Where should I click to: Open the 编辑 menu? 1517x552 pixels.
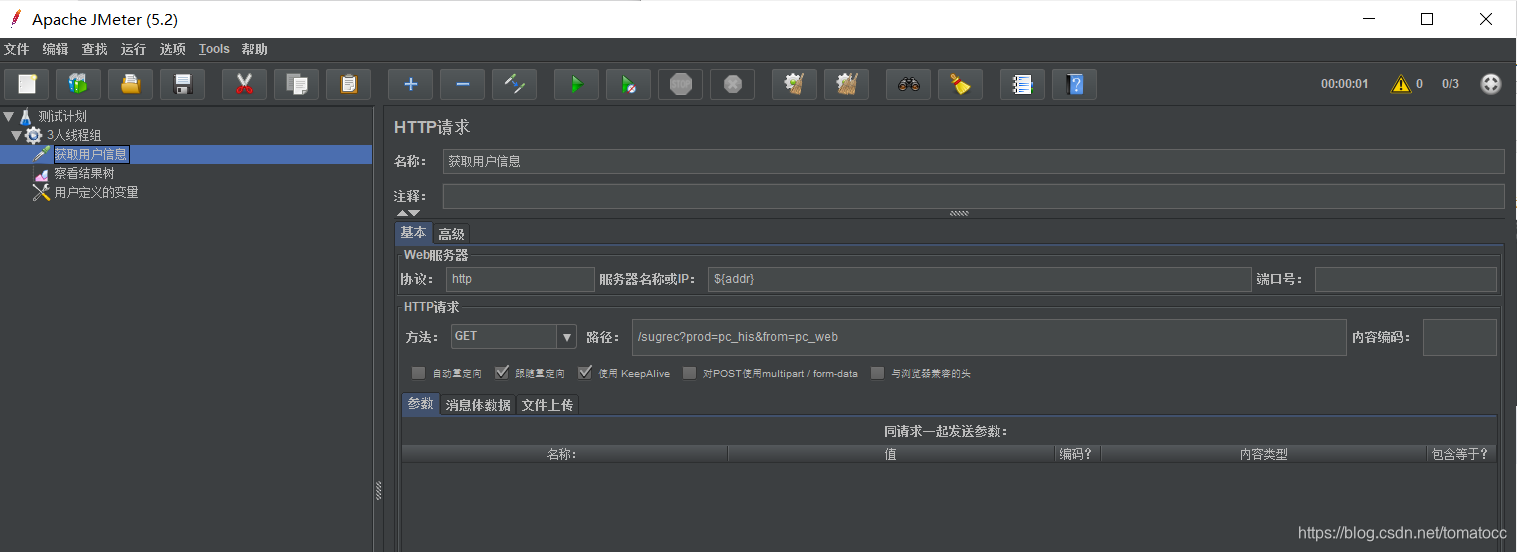tap(55, 49)
